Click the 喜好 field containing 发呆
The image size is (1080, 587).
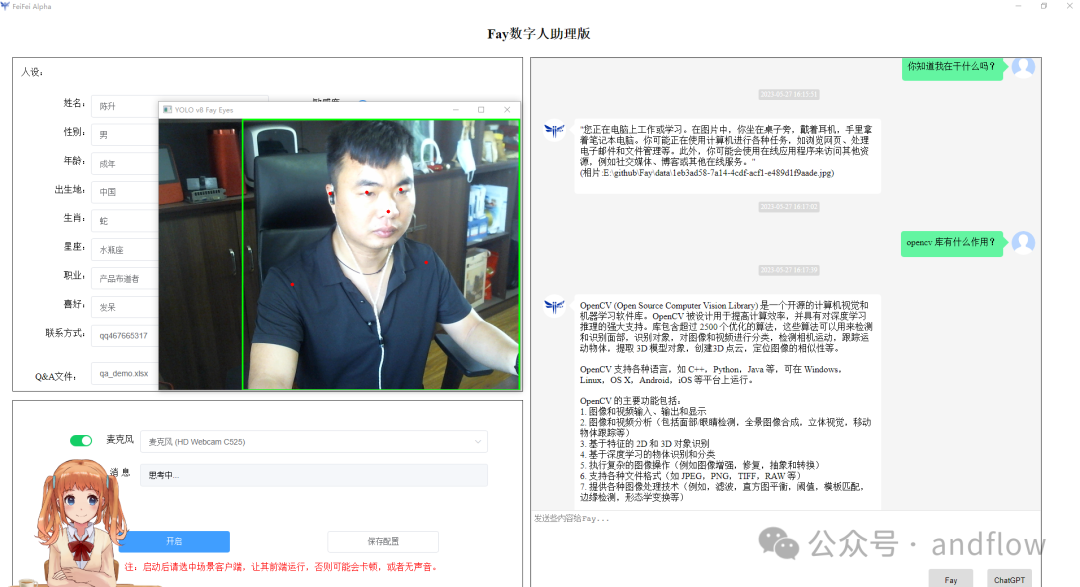(x=125, y=307)
